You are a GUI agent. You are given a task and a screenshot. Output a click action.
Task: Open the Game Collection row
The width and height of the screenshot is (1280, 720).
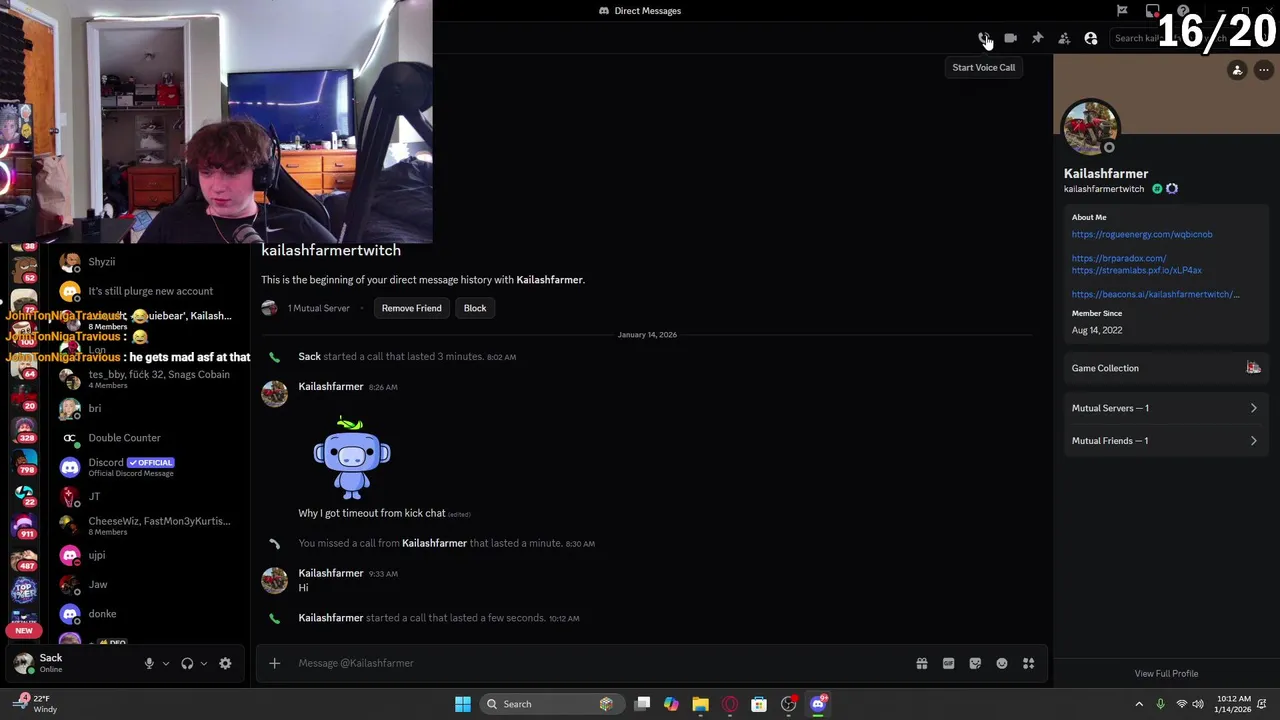(x=1165, y=368)
